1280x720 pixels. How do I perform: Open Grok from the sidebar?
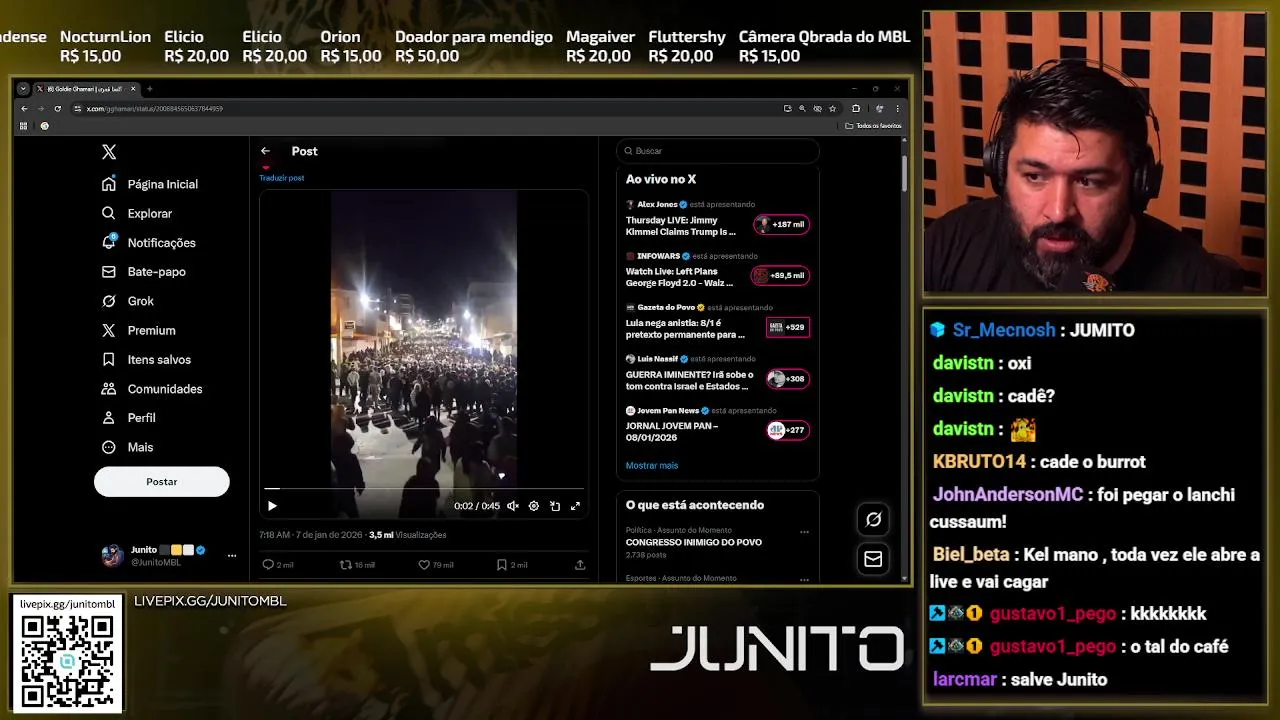click(128, 301)
